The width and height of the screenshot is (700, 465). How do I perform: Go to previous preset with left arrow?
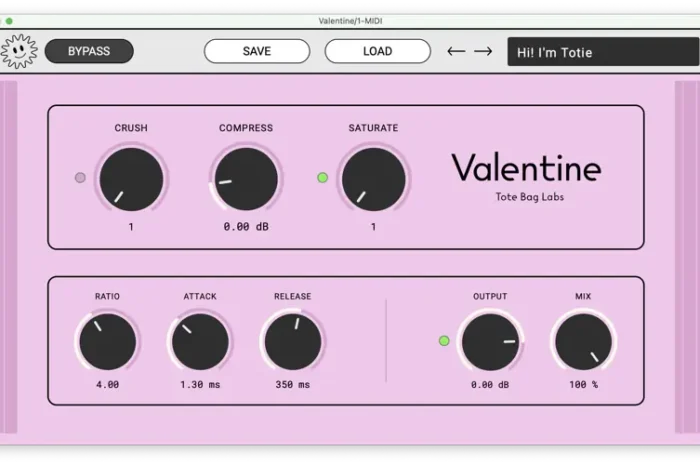click(456, 51)
